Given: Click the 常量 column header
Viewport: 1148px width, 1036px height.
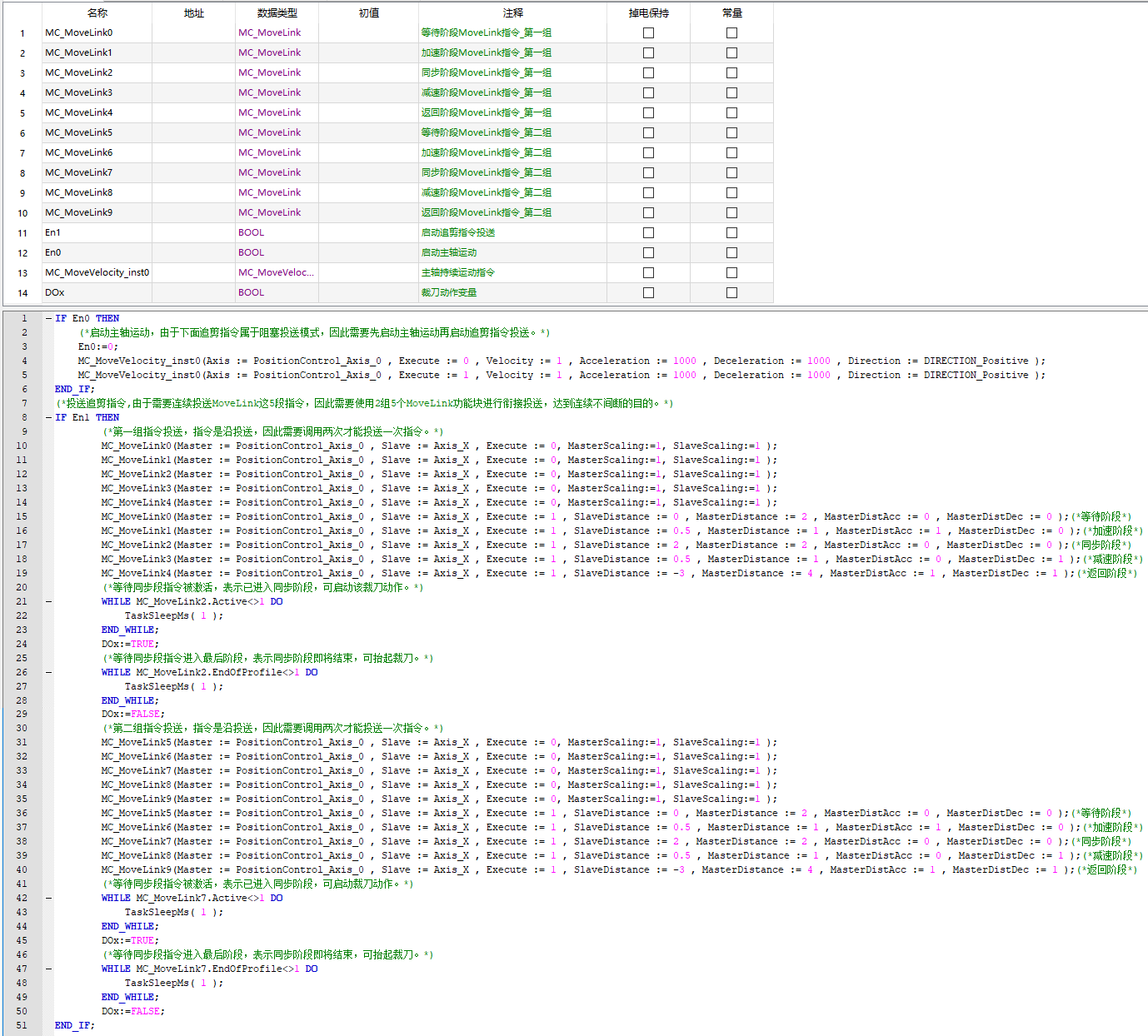Looking at the screenshot, I should 732,13.
